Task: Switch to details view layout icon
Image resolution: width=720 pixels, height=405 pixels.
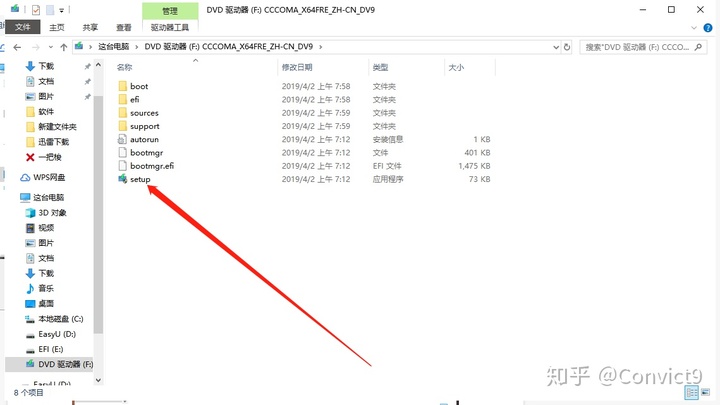Action: (x=692, y=392)
